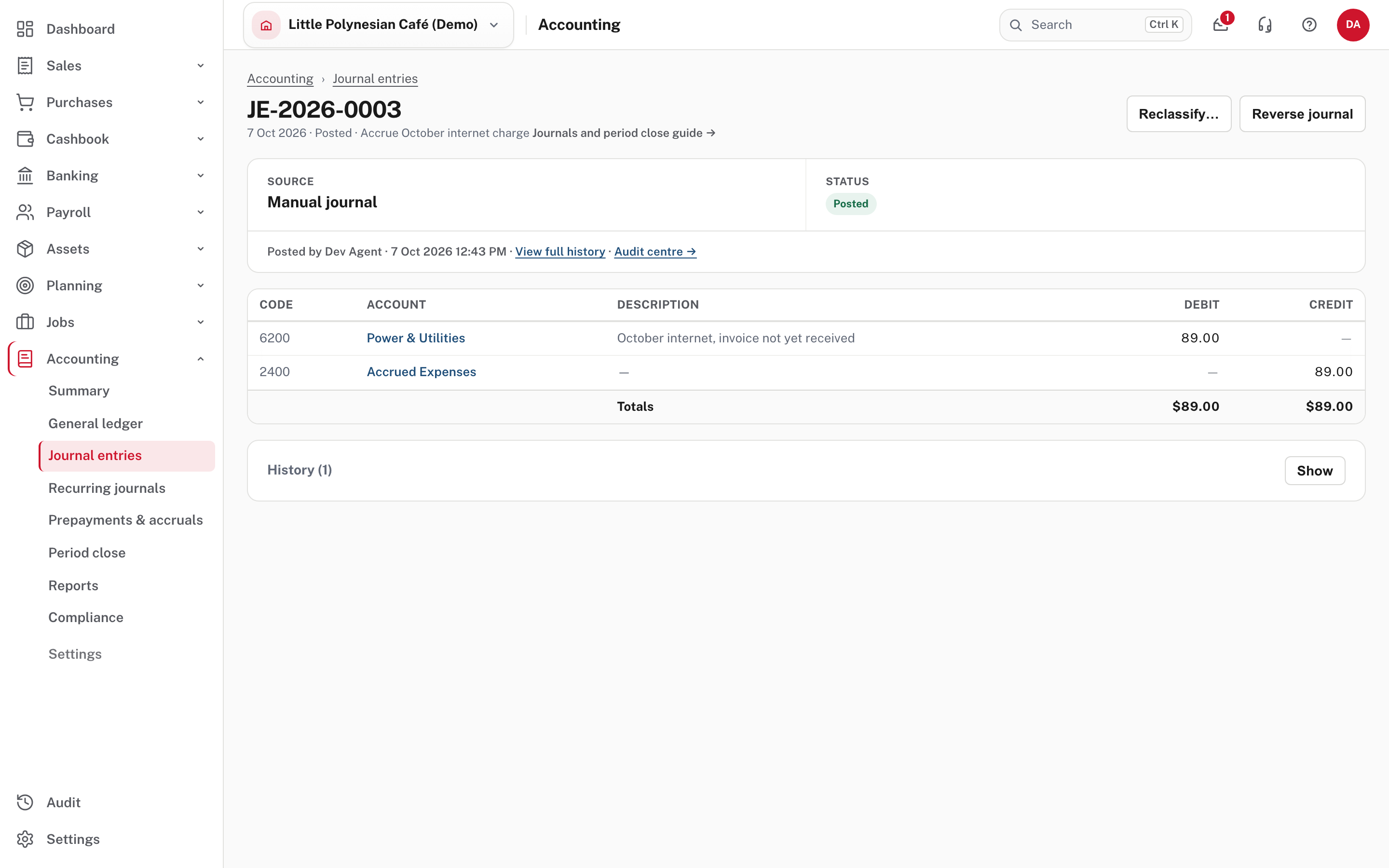Screen dimensions: 1389x868
Task: Collapse the Accounting menu chevron
Action: tap(201, 359)
